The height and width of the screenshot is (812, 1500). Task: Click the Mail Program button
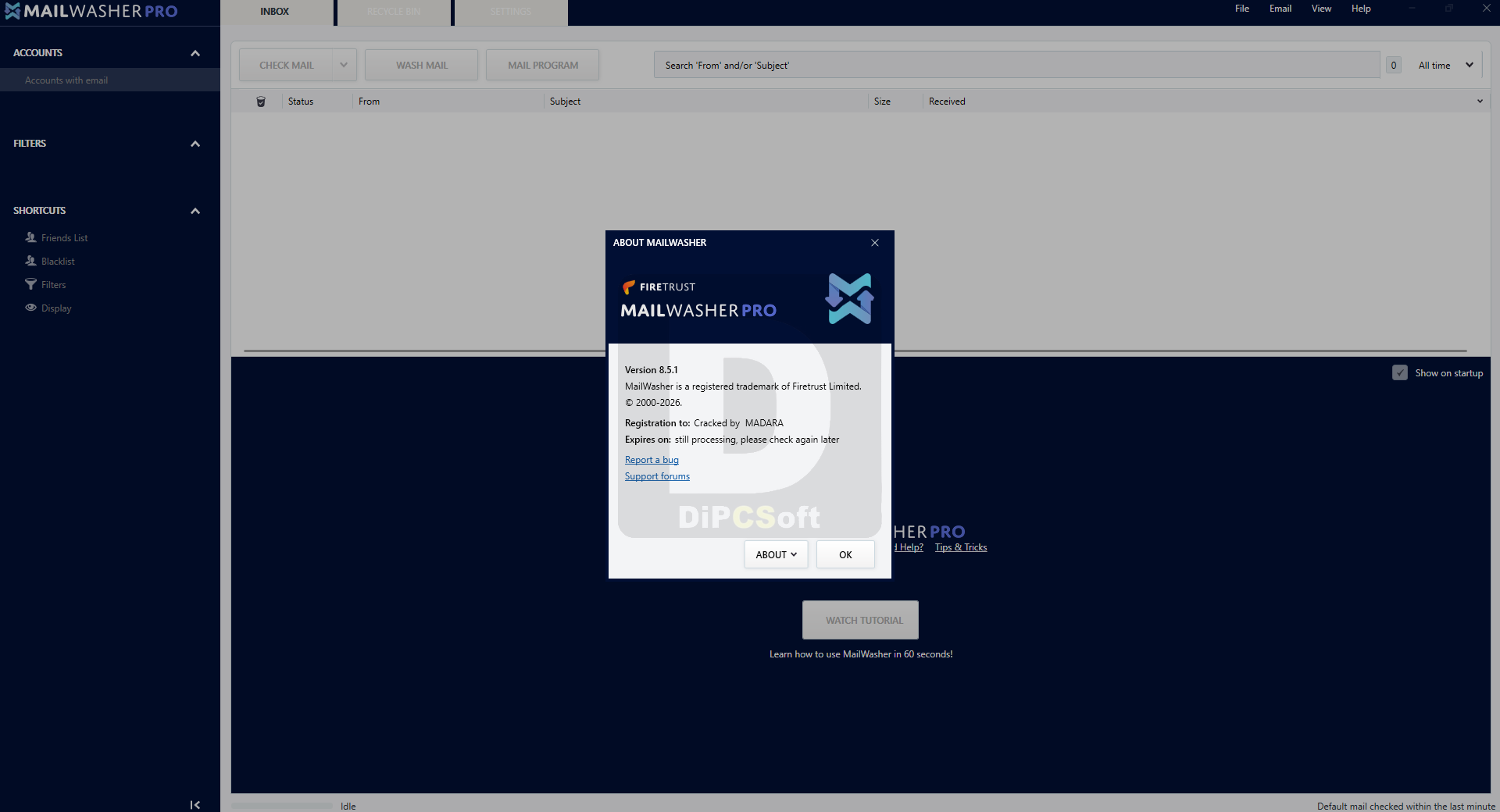[x=543, y=65]
